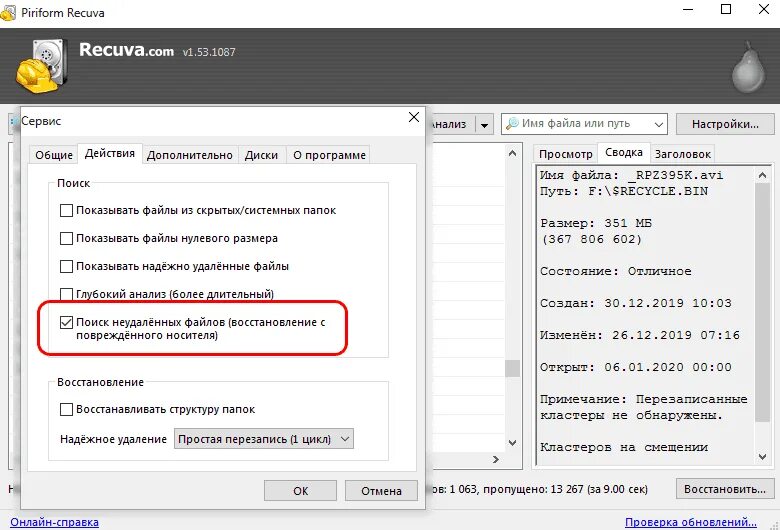Click the Проверка обновлений link
Viewport: 780px width, 530px height.
691,522
